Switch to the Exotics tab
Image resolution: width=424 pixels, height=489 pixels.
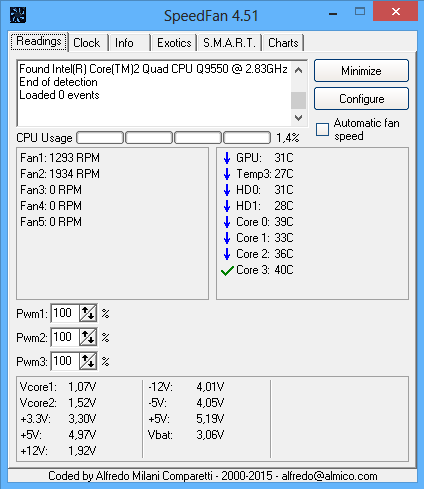174,43
